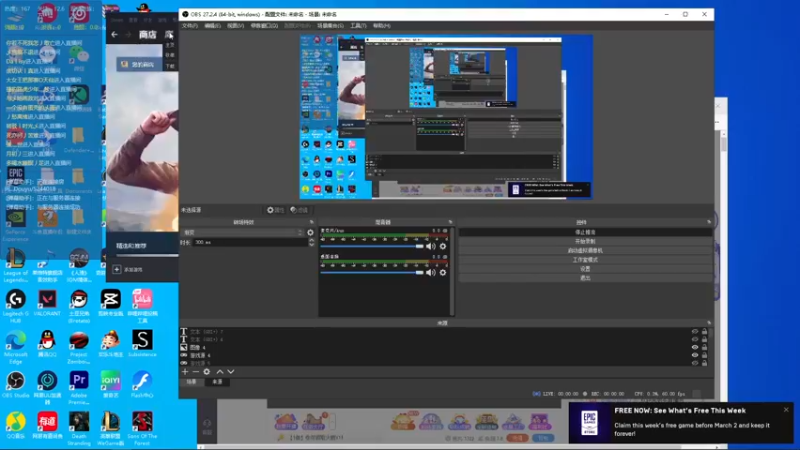Open Sons Of The Forest desktop icon
This screenshot has width=800, height=450.
(x=142, y=429)
